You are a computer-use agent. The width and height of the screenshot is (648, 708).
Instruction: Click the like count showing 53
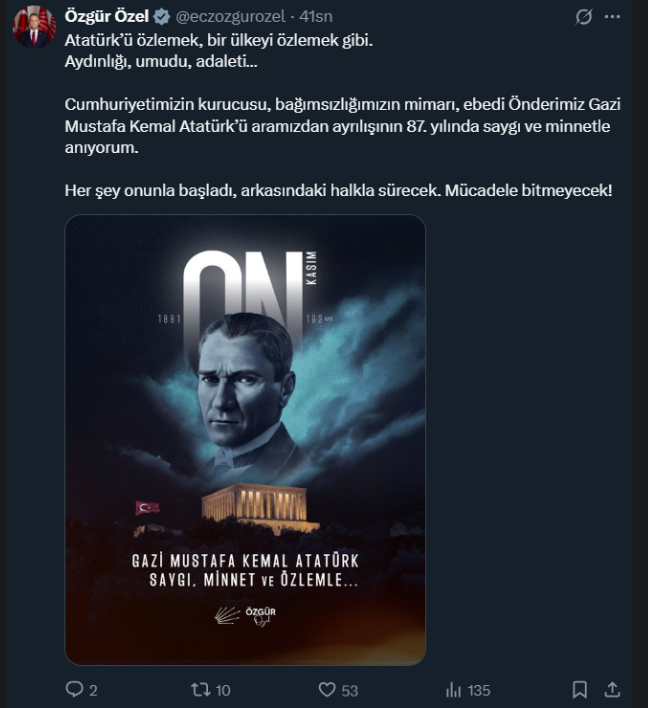pos(350,690)
